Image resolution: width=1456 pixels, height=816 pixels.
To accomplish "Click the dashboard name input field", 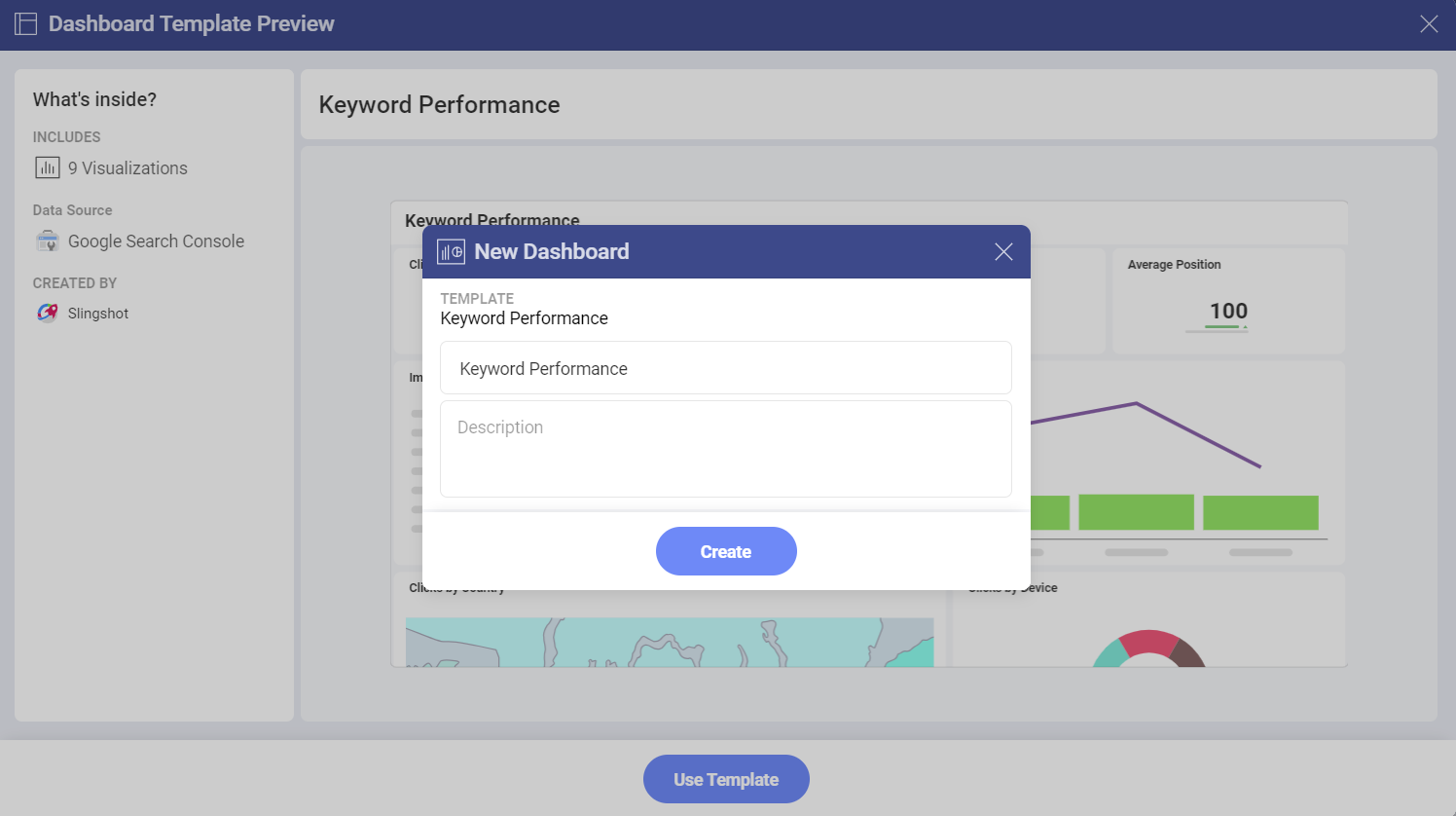I will pos(725,368).
